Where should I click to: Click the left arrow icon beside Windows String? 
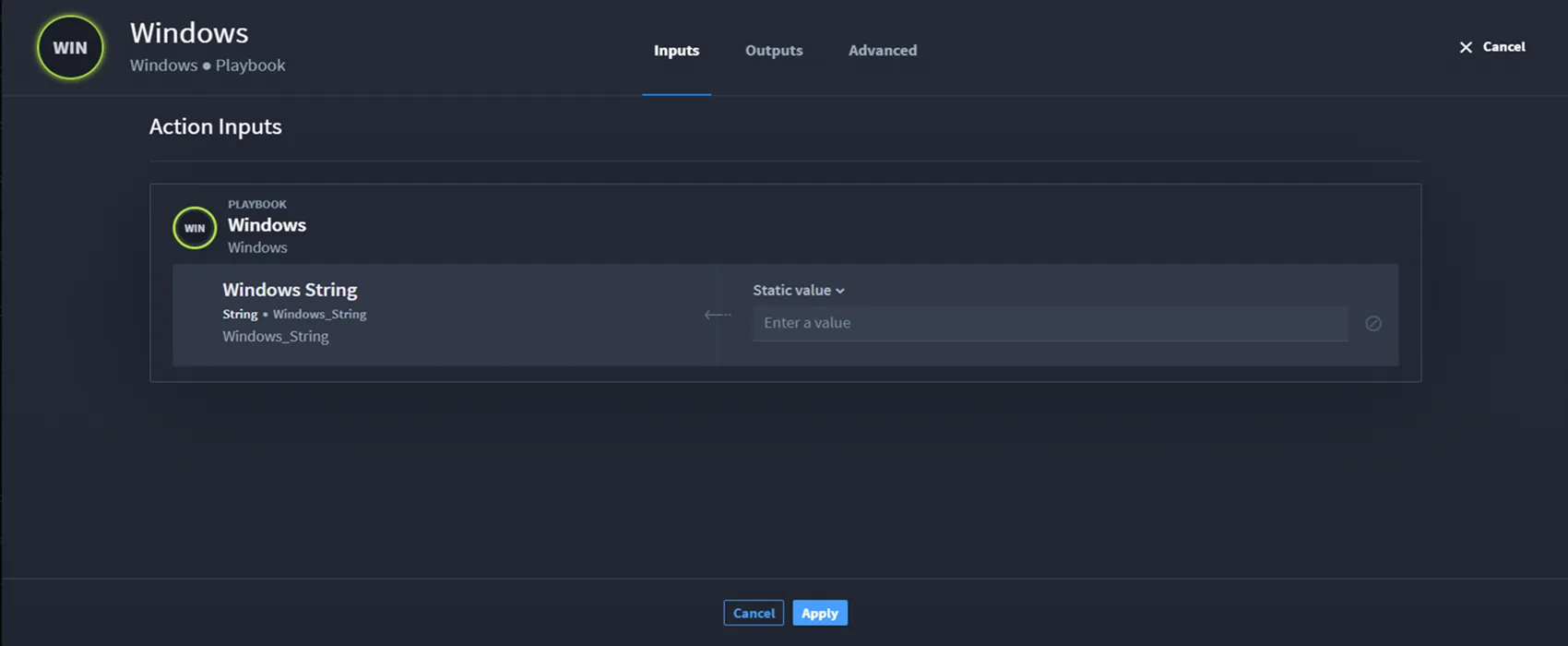click(718, 315)
